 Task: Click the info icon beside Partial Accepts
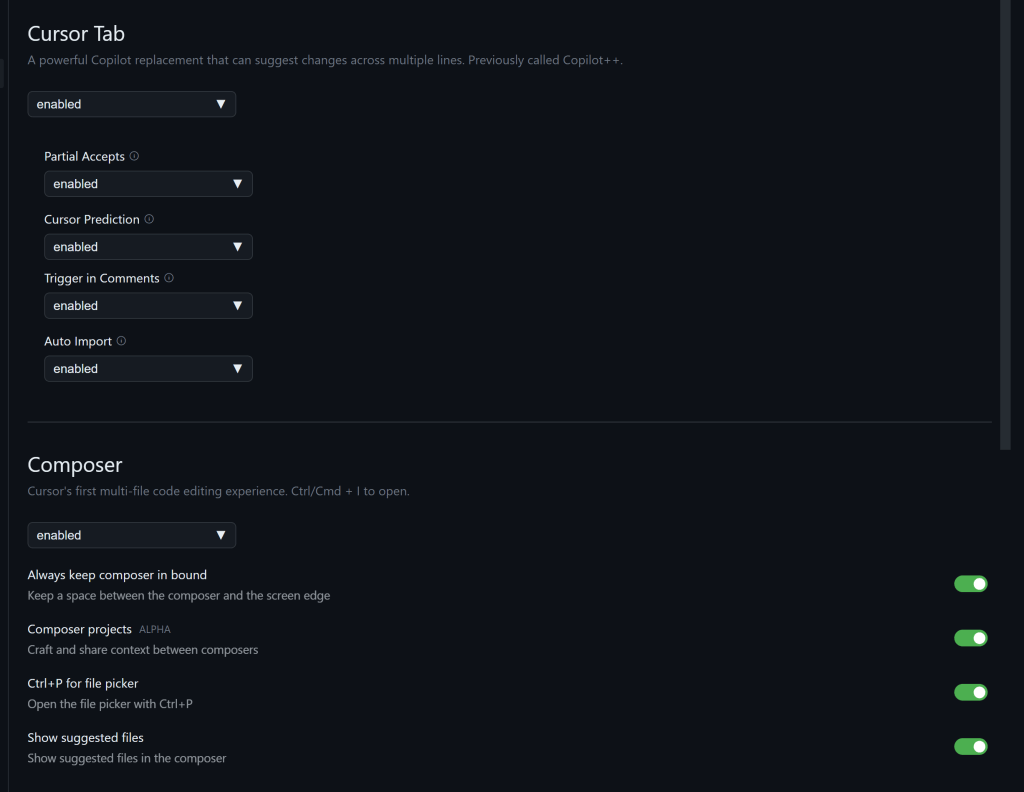click(x=134, y=156)
